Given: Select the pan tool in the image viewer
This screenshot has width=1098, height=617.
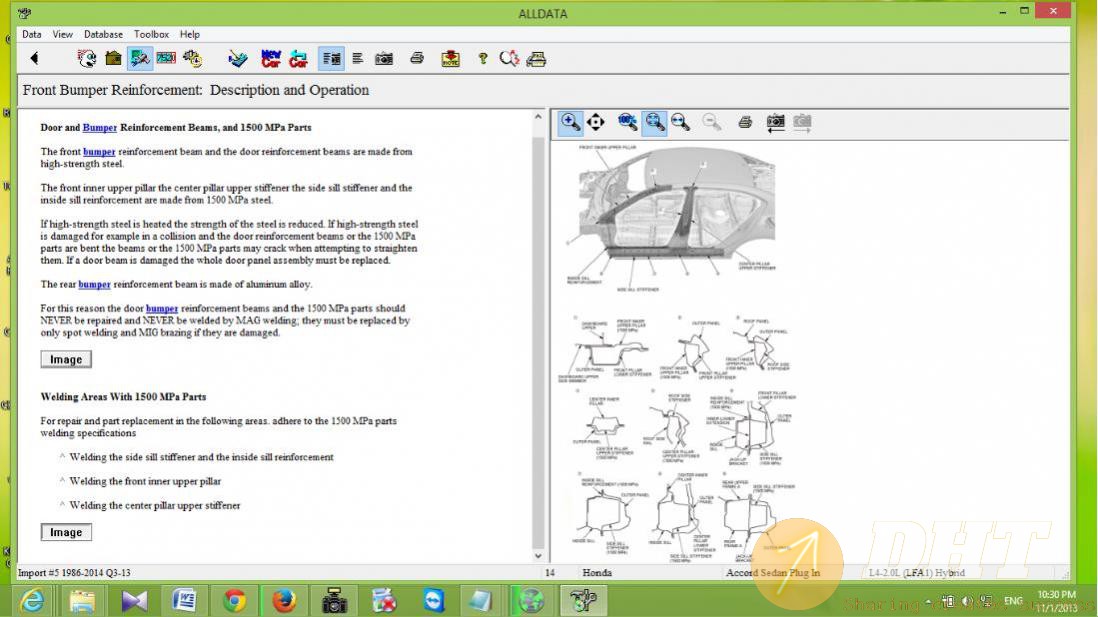Looking at the screenshot, I should coord(596,122).
